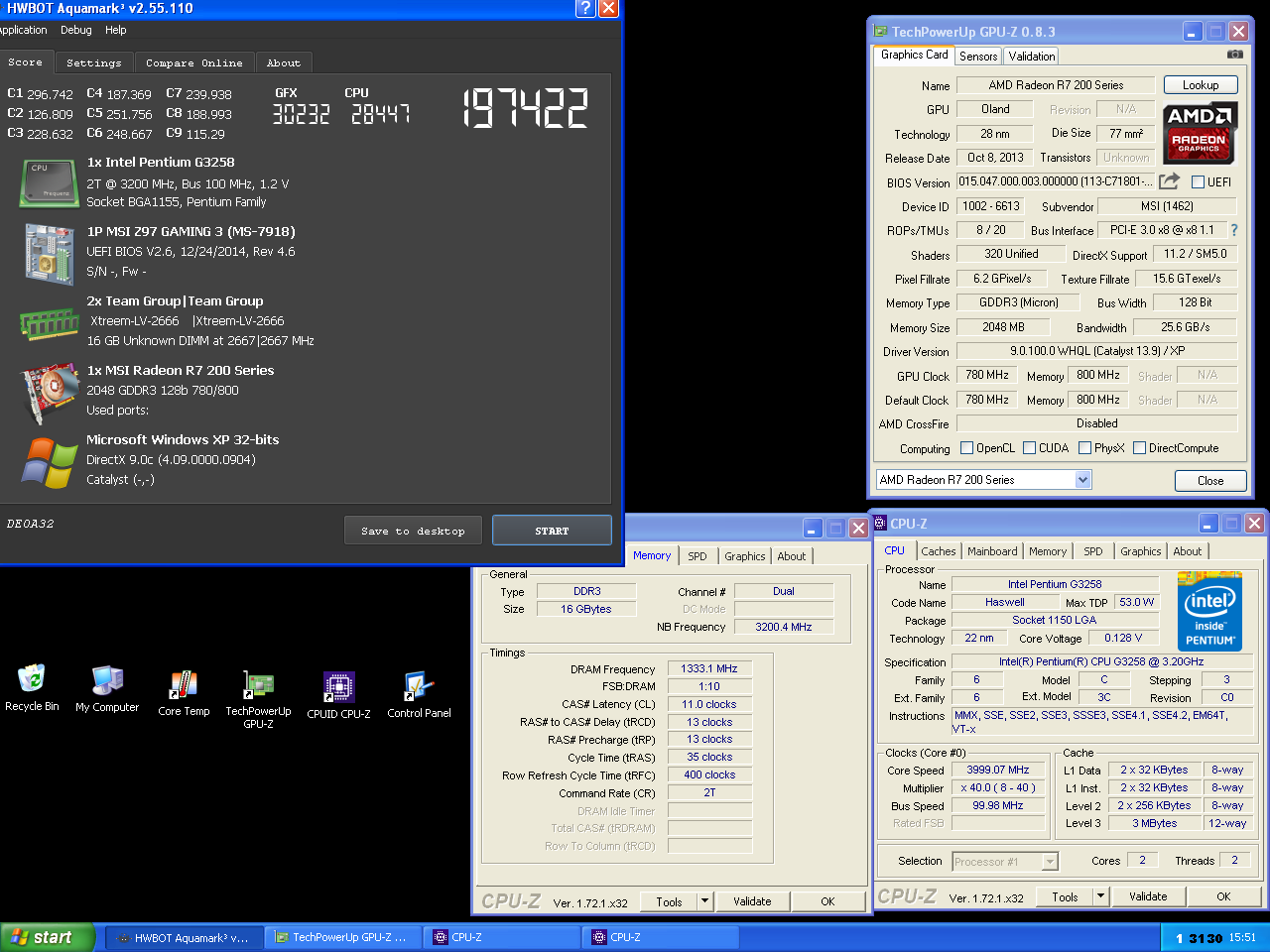The image size is (1270, 952).
Task: Click the PCI-E bus interface question mark icon
Action: click(1234, 230)
